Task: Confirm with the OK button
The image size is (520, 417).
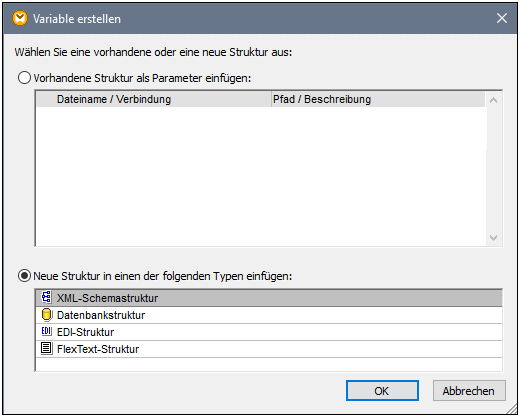Action: (x=382, y=391)
